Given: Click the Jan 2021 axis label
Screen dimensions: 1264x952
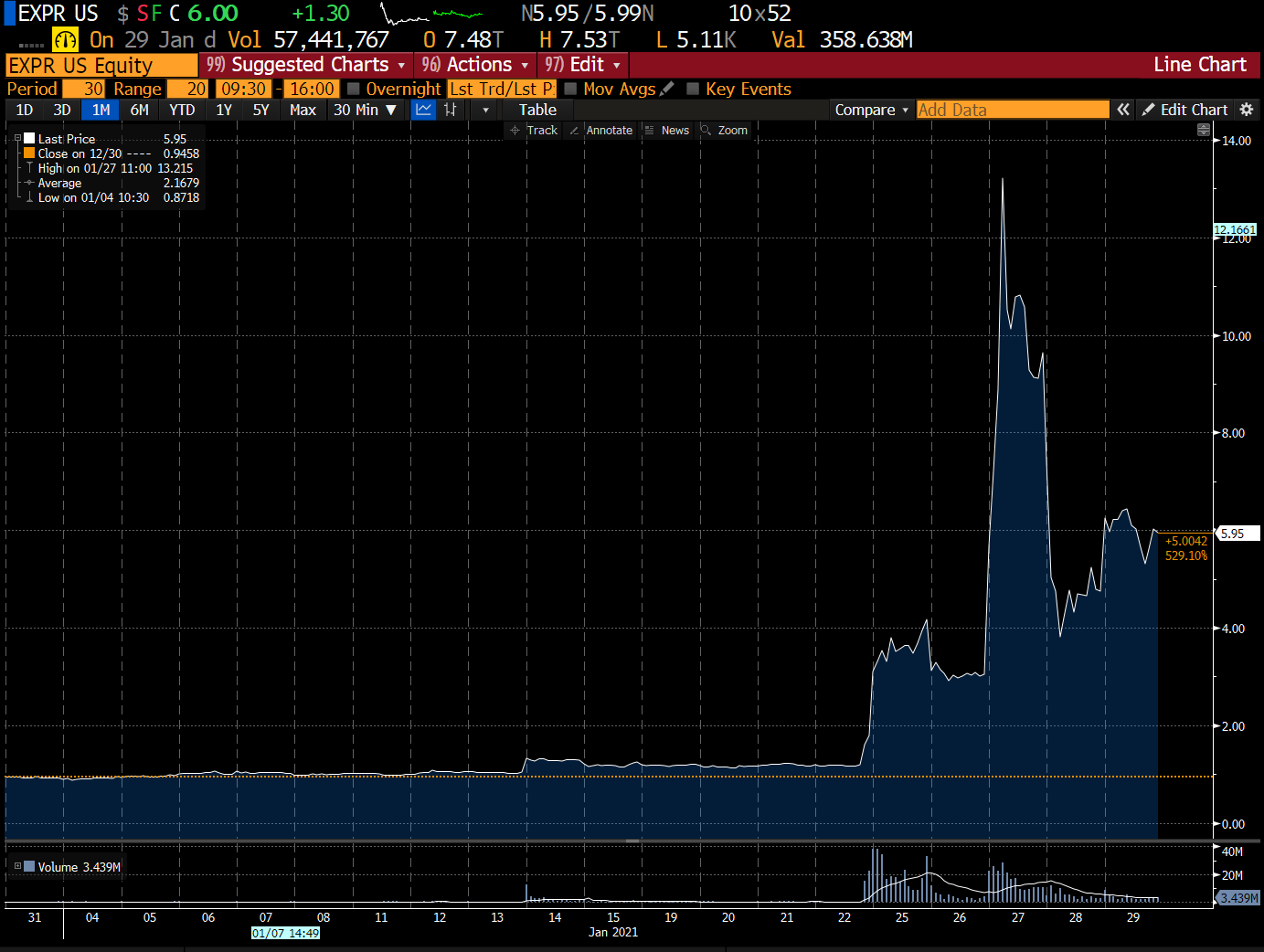Looking at the screenshot, I should (613, 932).
